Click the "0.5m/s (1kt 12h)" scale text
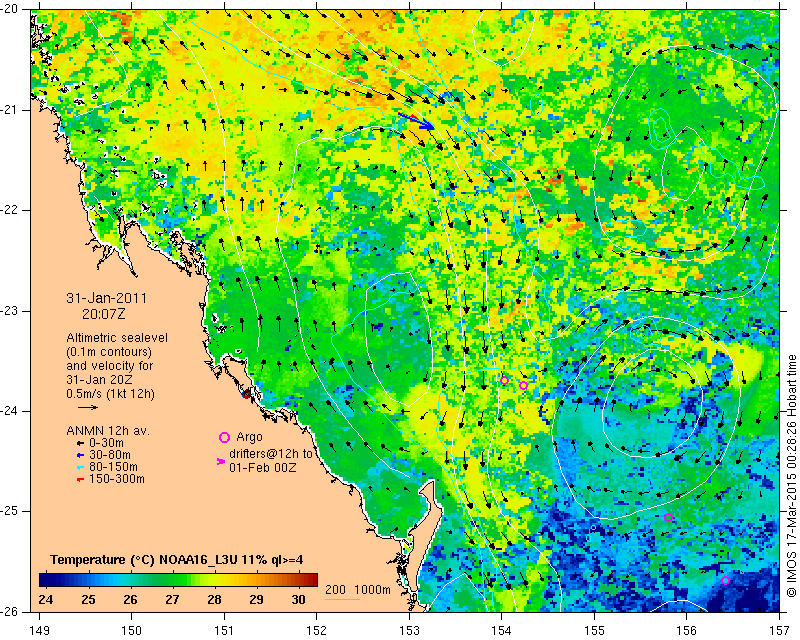The width and height of the screenshot is (800, 640). [x=110, y=394]
